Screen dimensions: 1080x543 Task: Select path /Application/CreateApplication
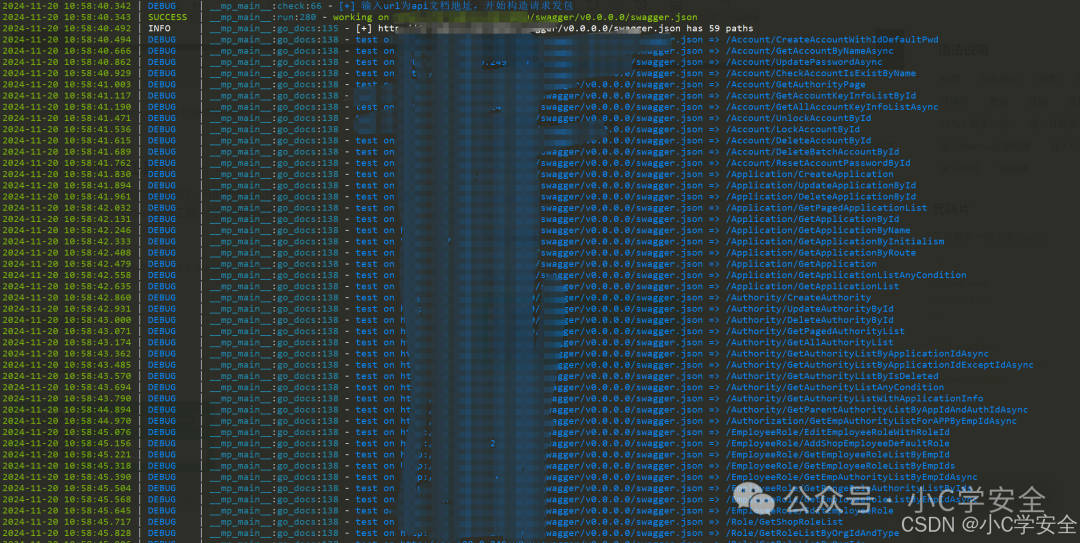tap(809, 174)
